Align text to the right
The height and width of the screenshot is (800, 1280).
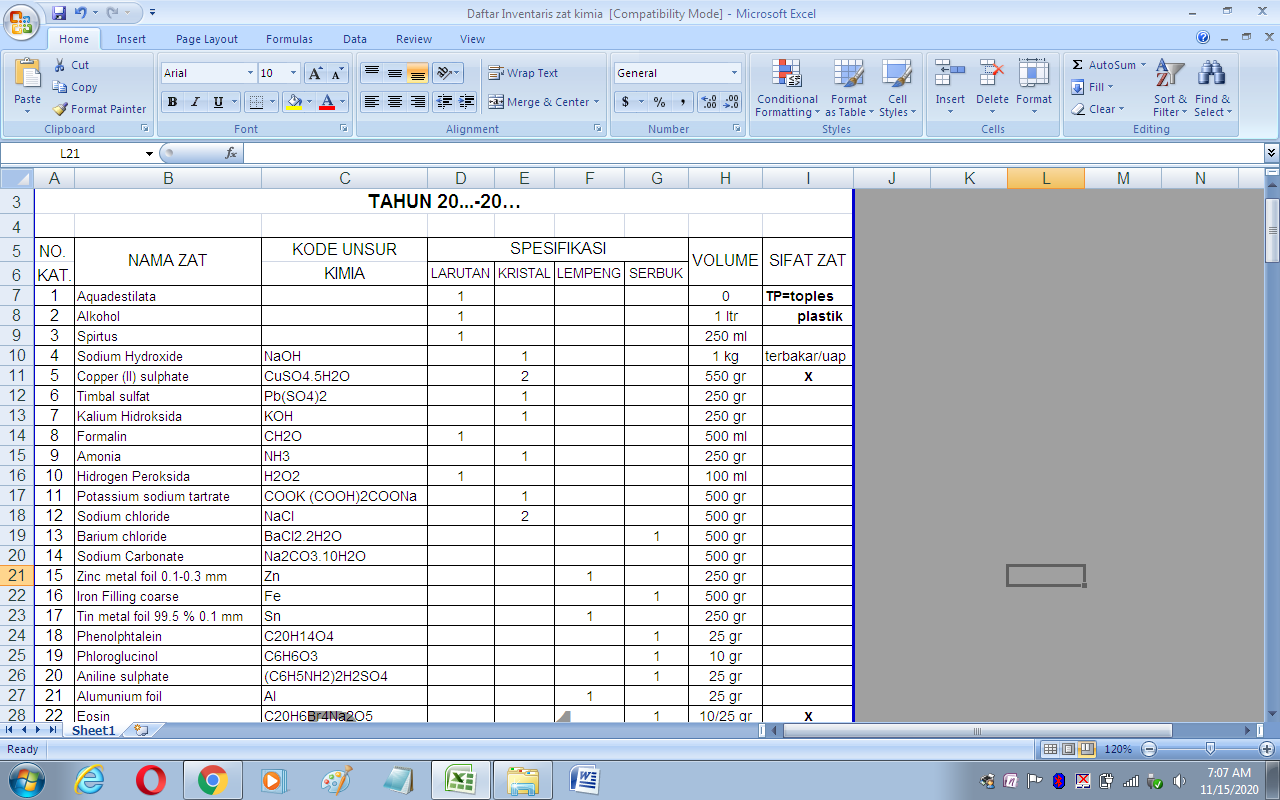coord(418,102)
